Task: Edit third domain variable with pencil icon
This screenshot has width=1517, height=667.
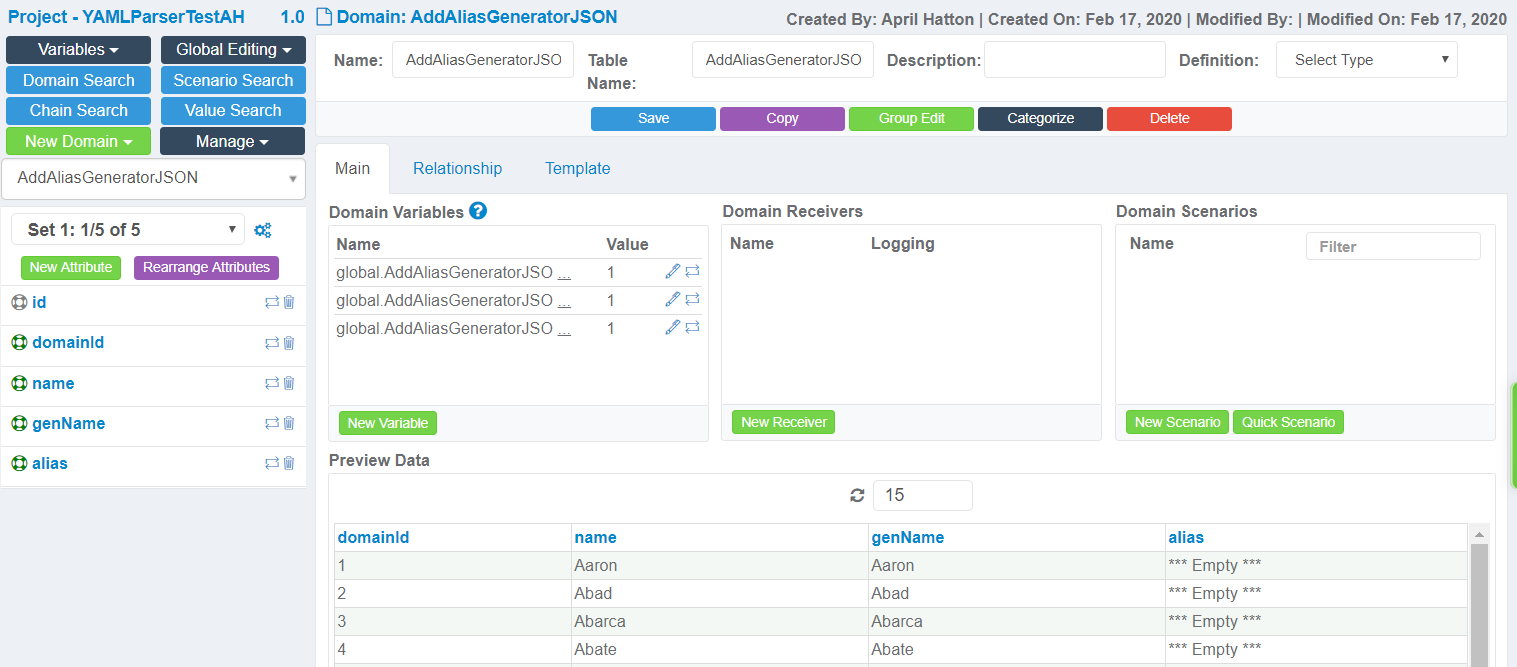Action: point(673,327)
